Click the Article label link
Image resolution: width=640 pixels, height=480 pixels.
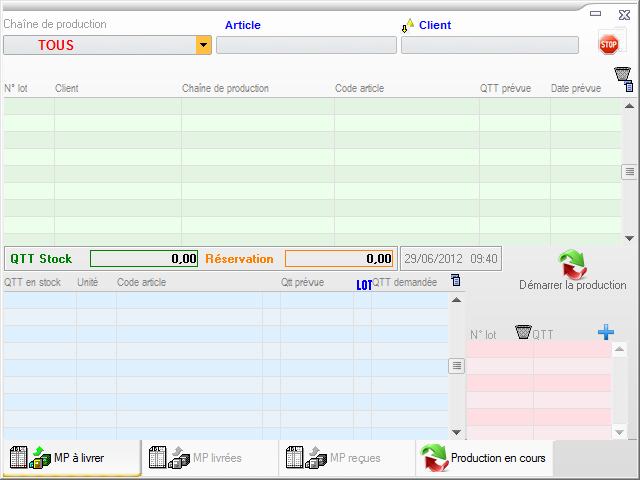pos(242,25)
